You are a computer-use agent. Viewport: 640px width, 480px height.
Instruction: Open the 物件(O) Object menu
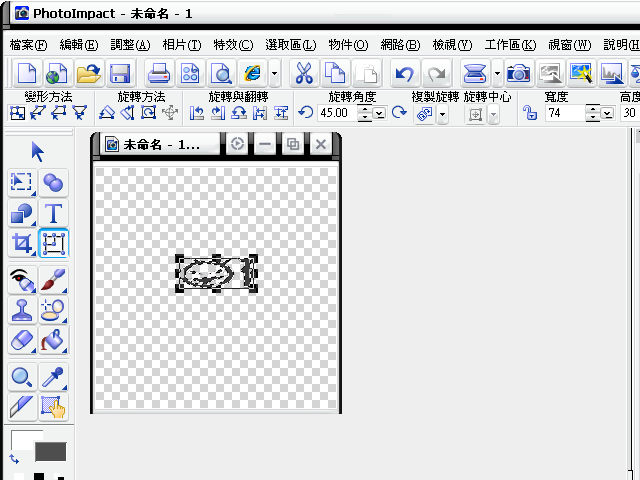click(348, 44)
